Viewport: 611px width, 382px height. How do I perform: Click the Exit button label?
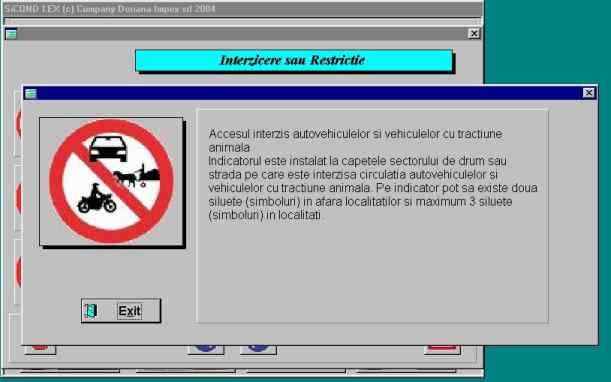[129, 311]
